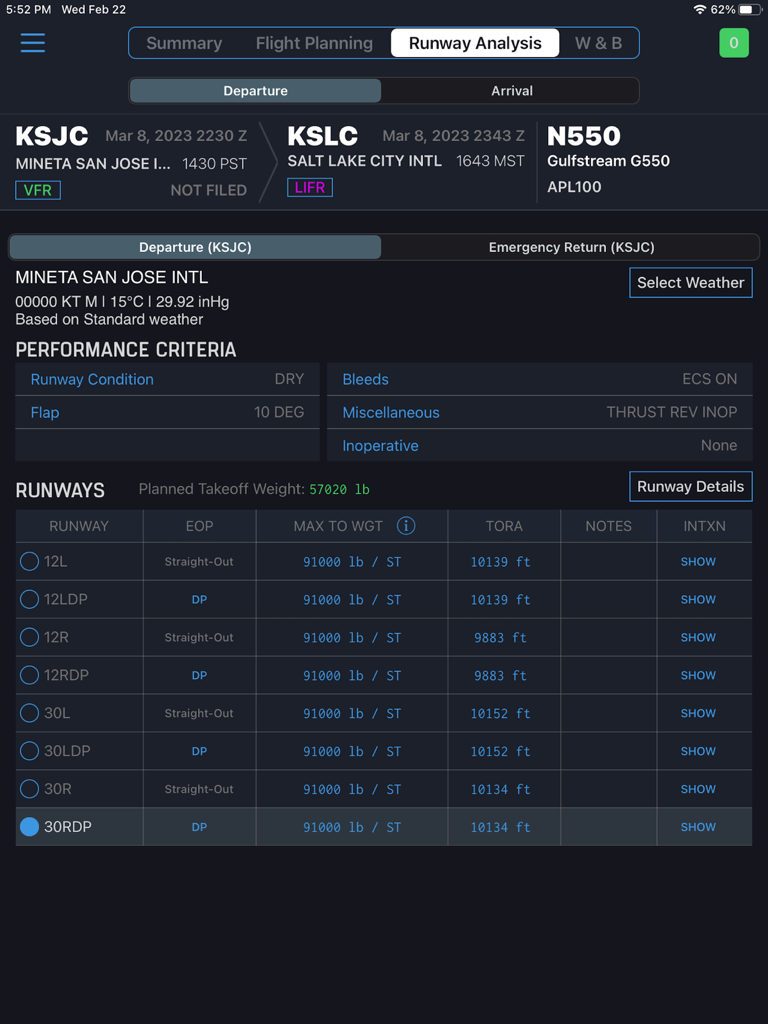Select runway 12RDP radio button

point(29,675)
